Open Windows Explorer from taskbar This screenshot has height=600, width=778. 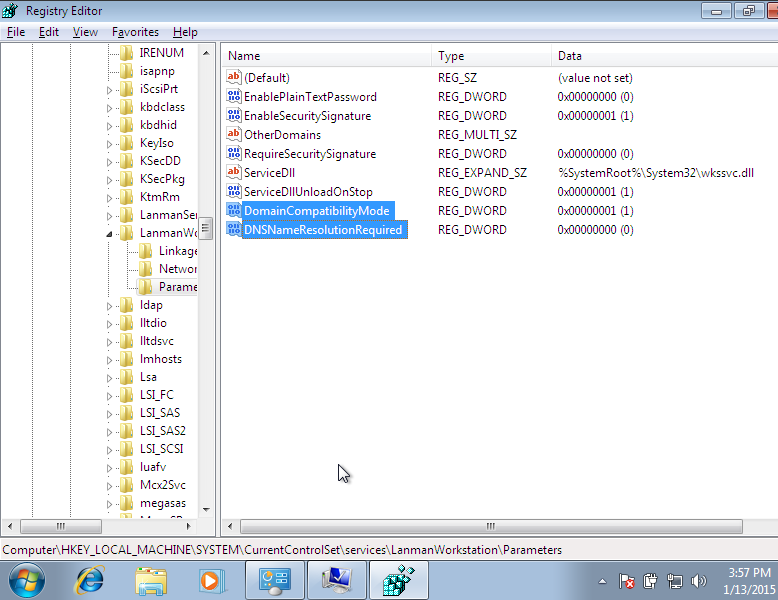151,581
